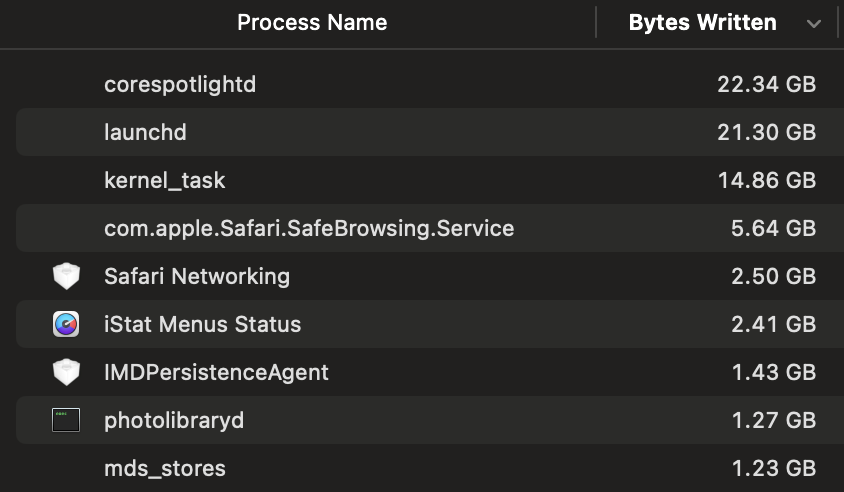Select the IMDPersistenceAgent process name

click(x=216, y=372)
